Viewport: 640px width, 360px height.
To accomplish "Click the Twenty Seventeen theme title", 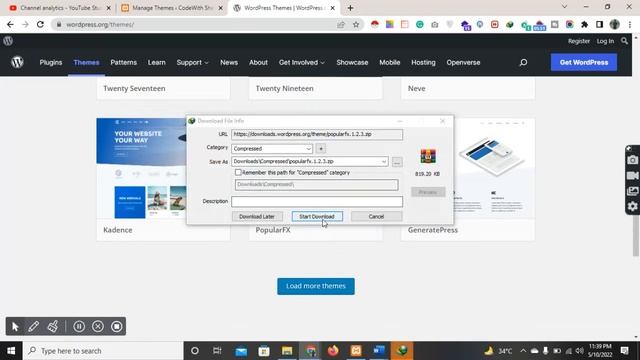I will (x=134, y=88).
